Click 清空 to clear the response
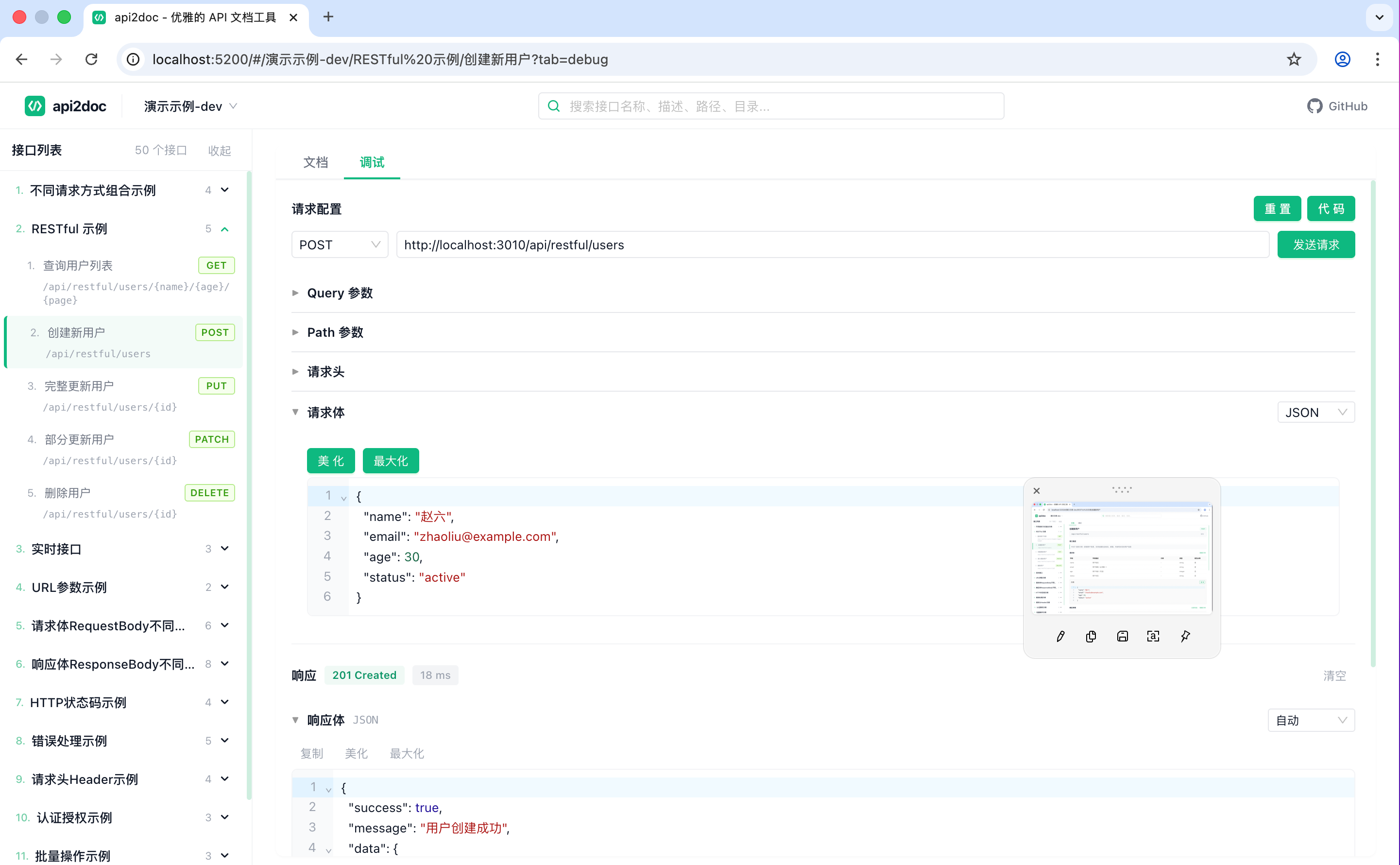This screenshot has height=865, width=1400. click(1334, 675)
